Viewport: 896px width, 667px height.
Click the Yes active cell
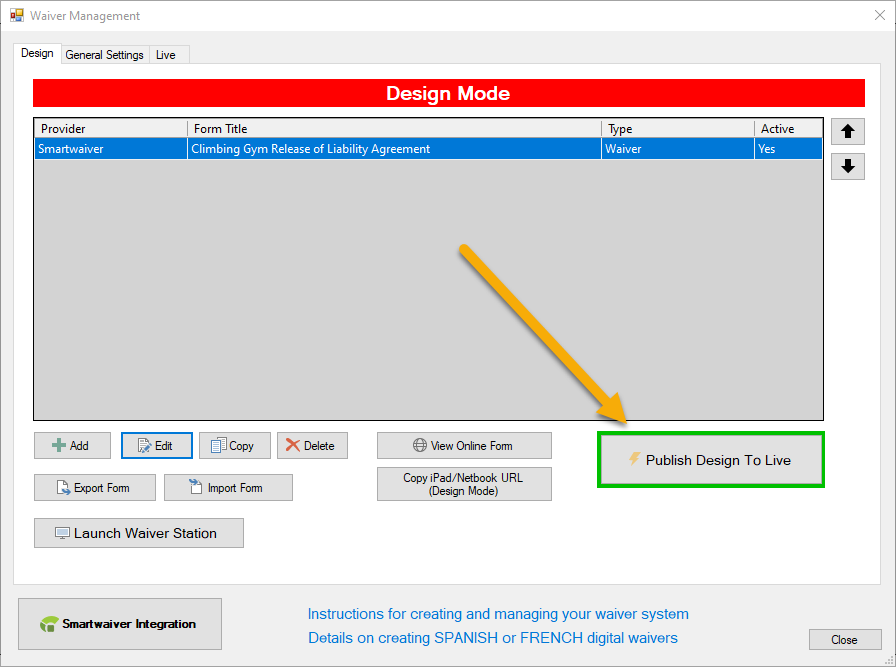(789, 149)
